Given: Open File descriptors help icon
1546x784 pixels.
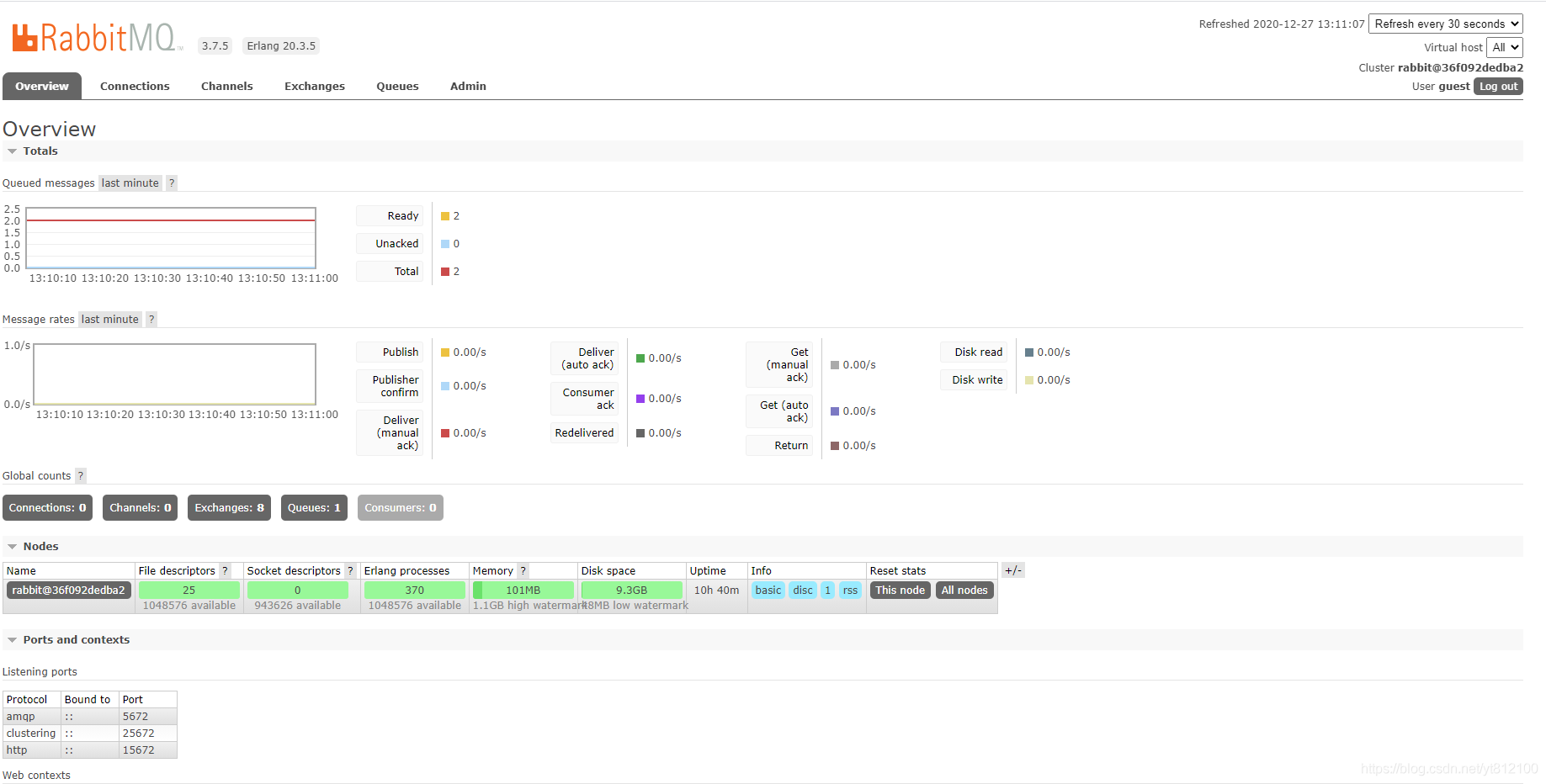Looking at the screenshot, I should 225,570.
